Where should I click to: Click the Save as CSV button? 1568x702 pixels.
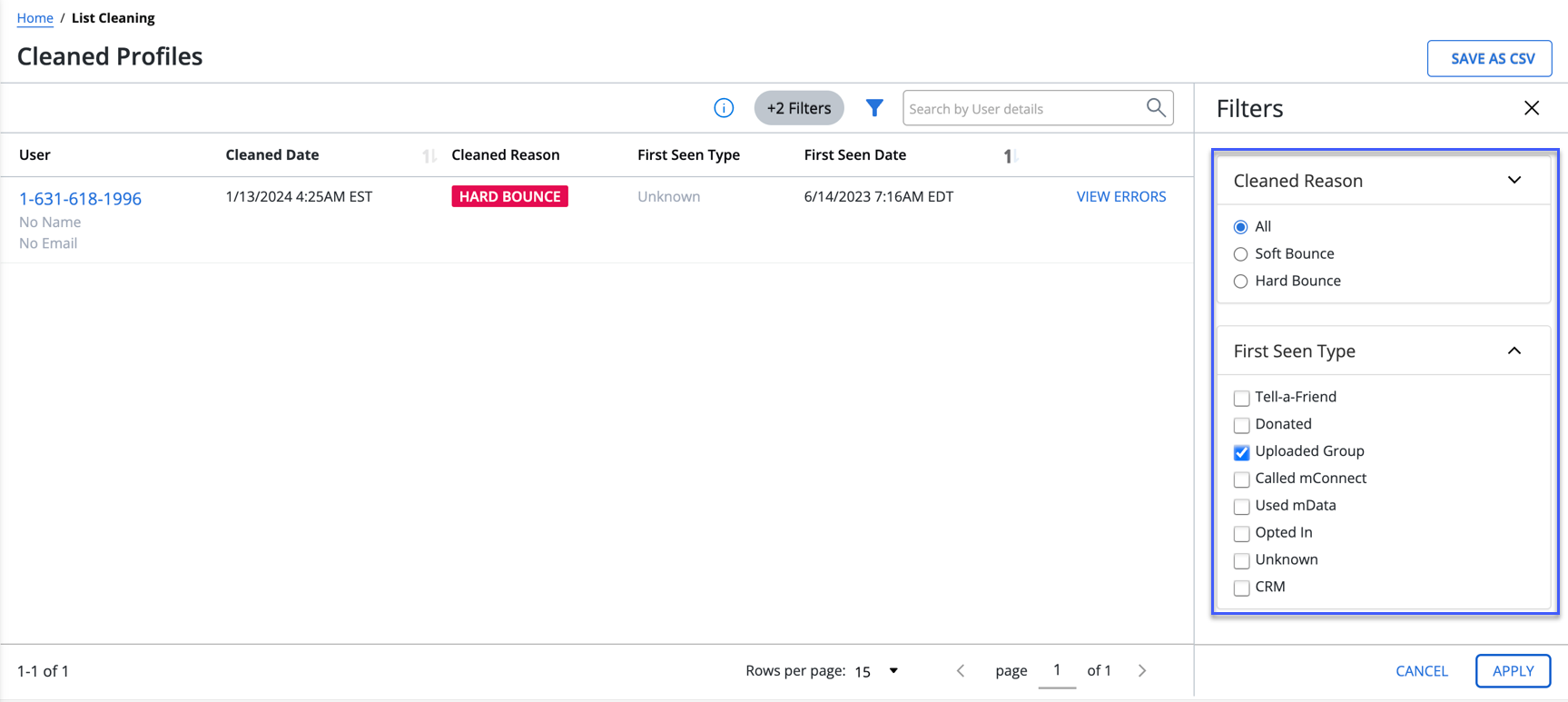pyautogui.click(x=1489, y=59)
